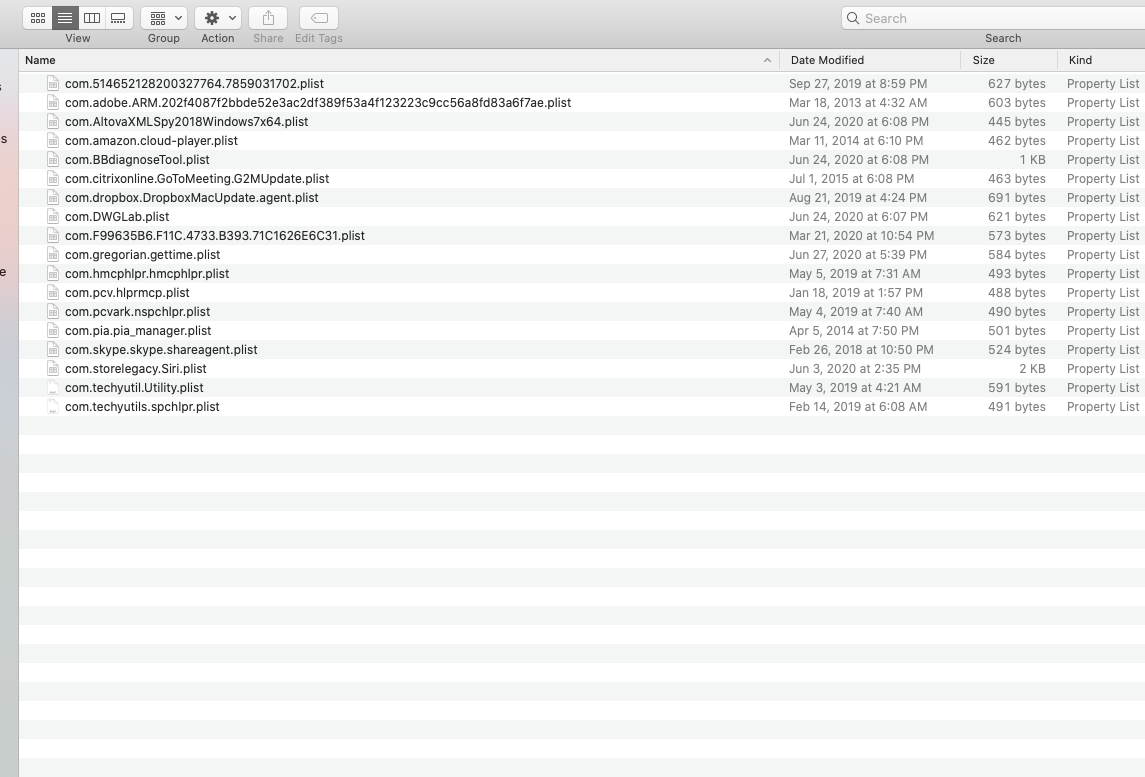
Task: Sort by the Size column header
Action: pos(1009,60)
